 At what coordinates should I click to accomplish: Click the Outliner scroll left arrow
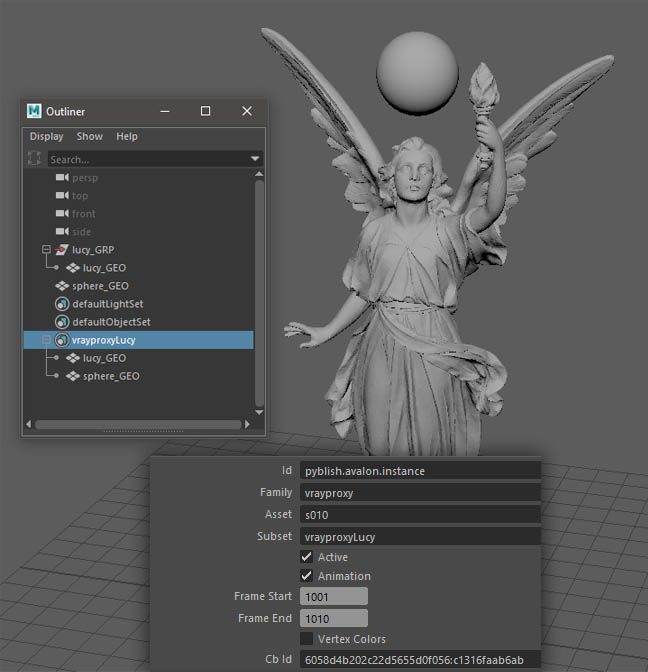tap(29, 424)
